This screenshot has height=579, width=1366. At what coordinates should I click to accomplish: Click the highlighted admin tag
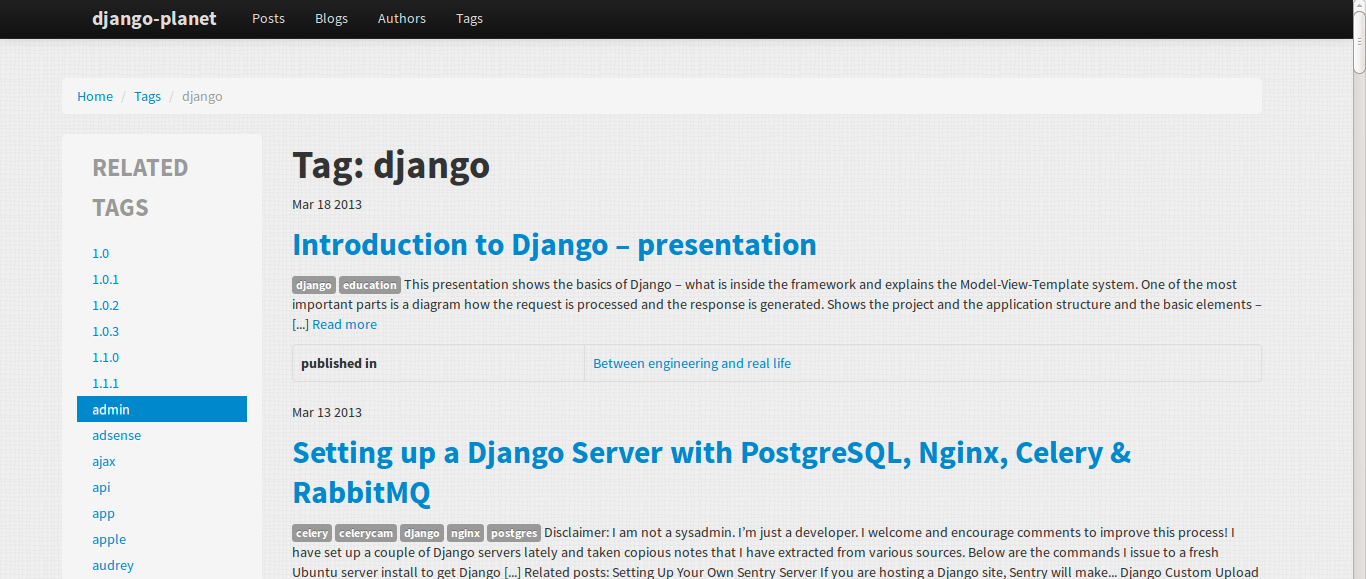click(162, 409)
